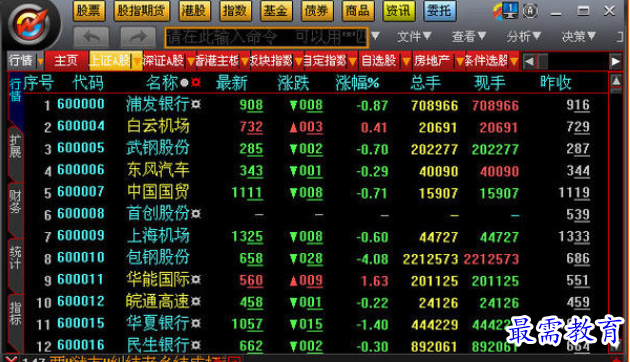Image resolution: width=630 pixels, height=362 pixels.
Task: Click the grey dot icon beside 名称 header
Action: click(184, 83)
